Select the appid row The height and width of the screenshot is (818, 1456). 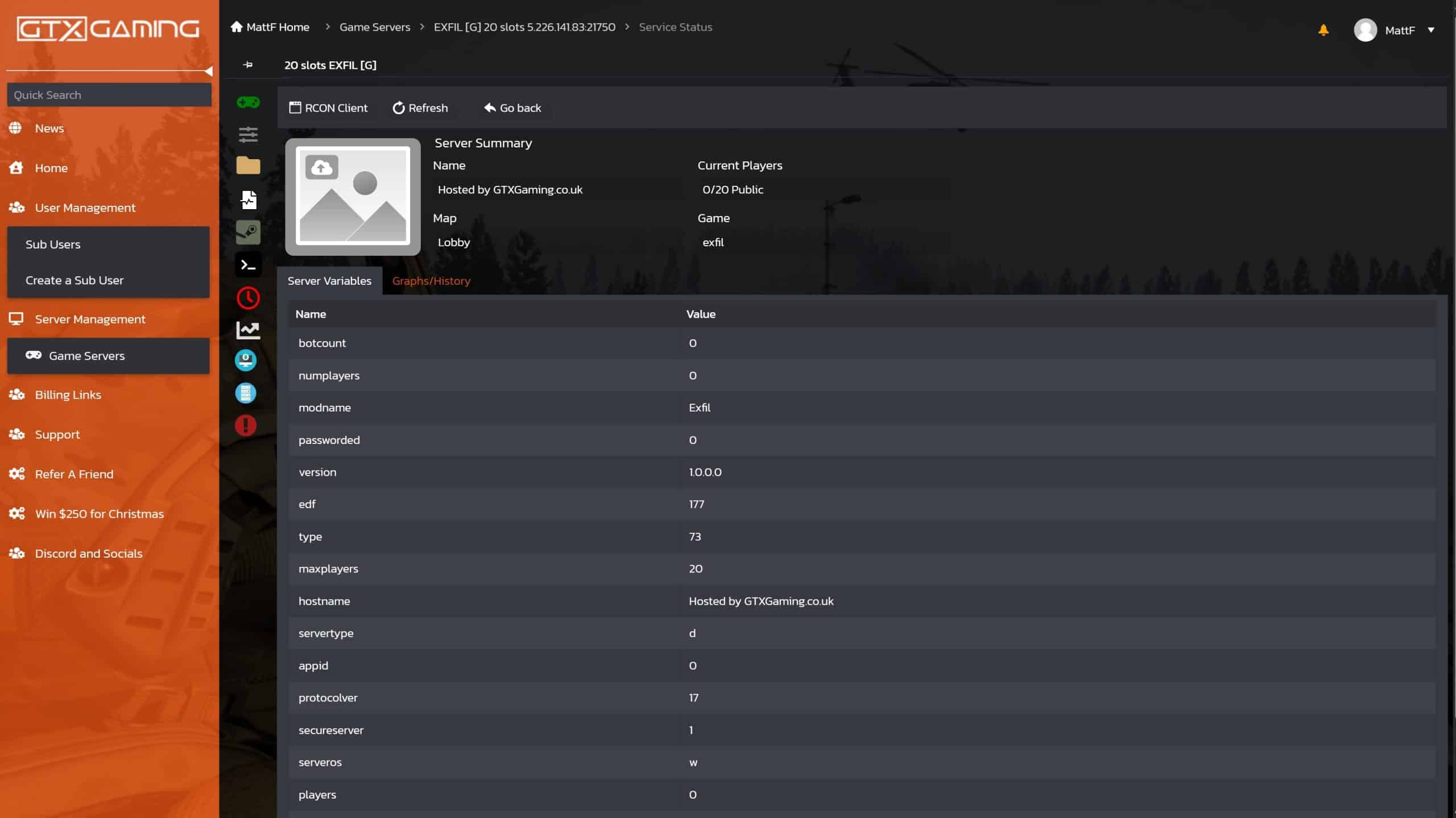pyautogui.click(x=862, y=666)
